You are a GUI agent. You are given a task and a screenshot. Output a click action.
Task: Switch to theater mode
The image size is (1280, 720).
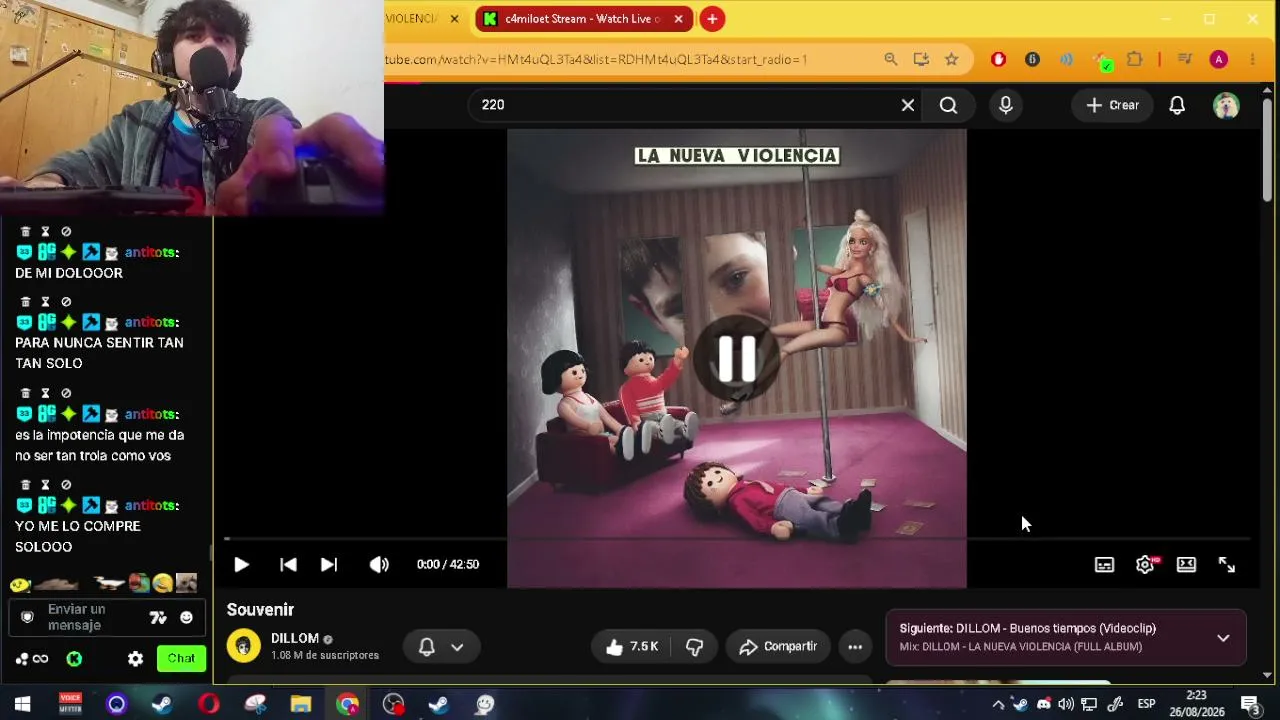[x=1186, y=564]
